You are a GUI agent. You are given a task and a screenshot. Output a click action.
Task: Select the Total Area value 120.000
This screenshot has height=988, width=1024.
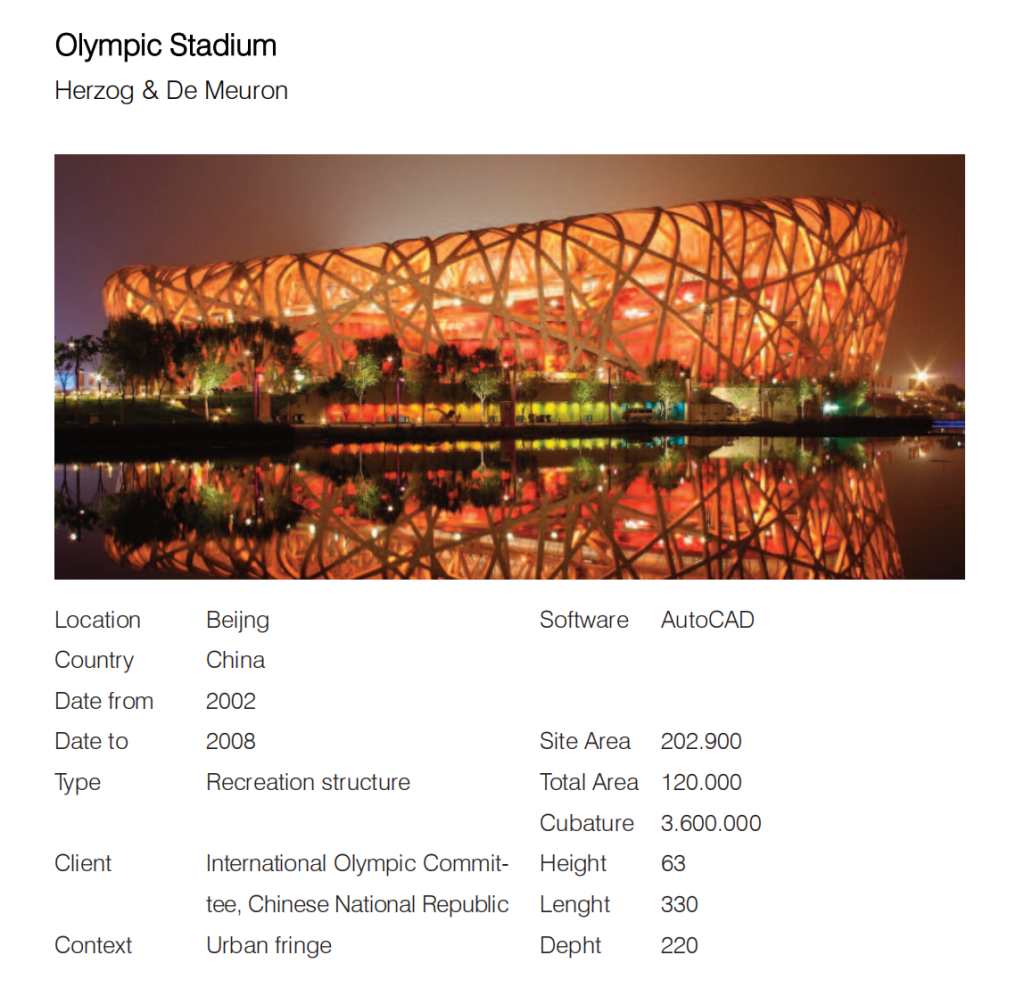(701, 782)
